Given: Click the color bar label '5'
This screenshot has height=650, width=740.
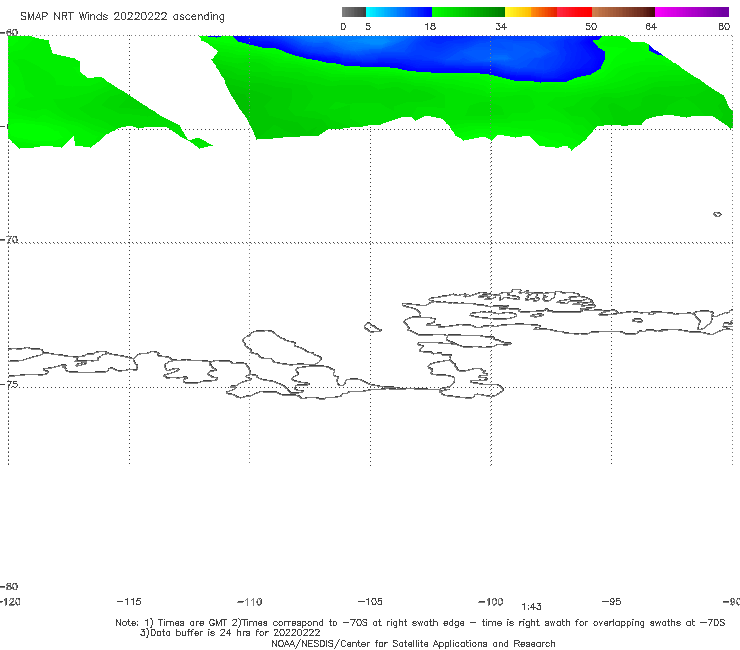Looking at the screenshot, I should point(368,26).
